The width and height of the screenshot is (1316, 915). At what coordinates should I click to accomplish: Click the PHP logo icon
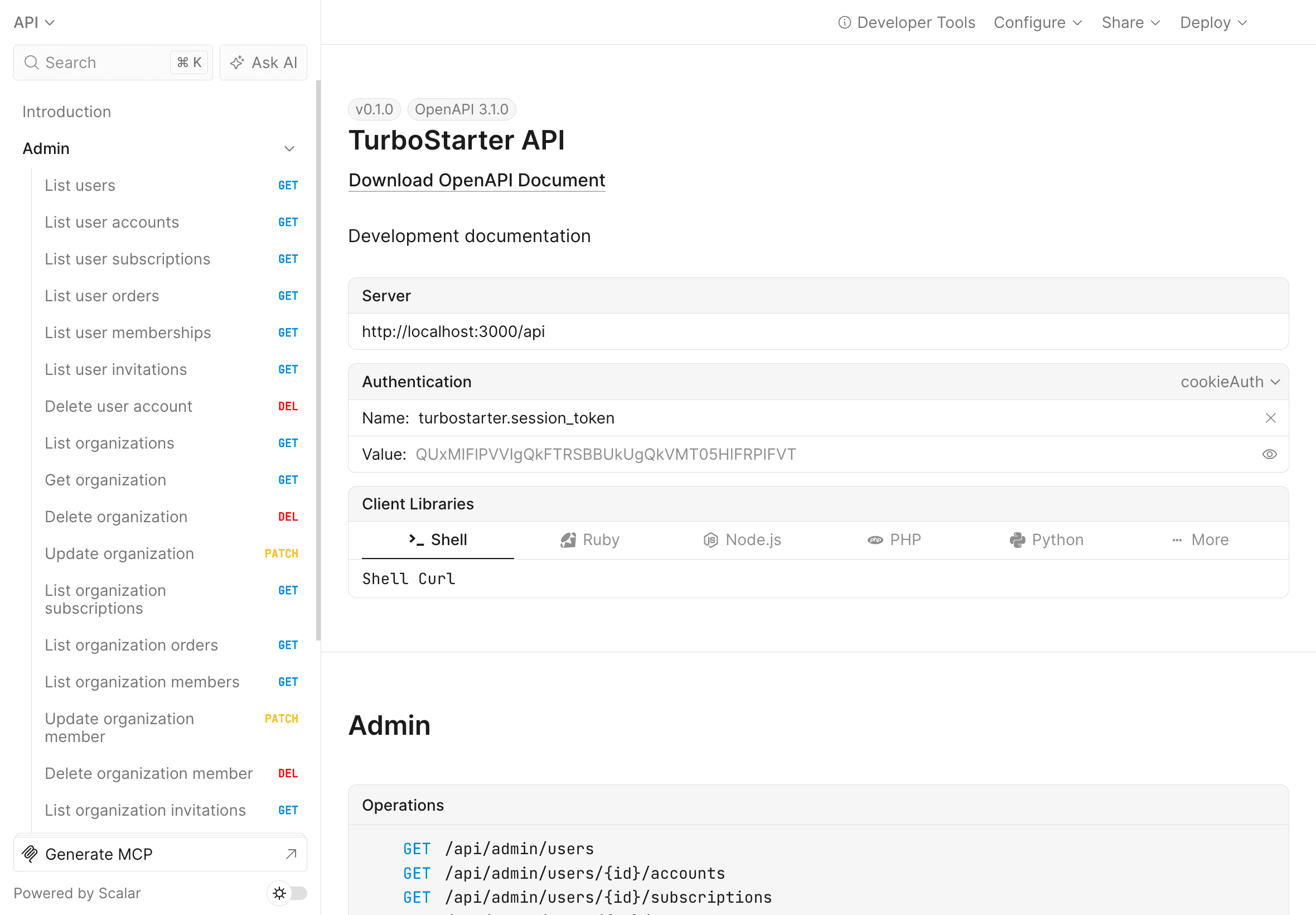click(x=875, y=540)
